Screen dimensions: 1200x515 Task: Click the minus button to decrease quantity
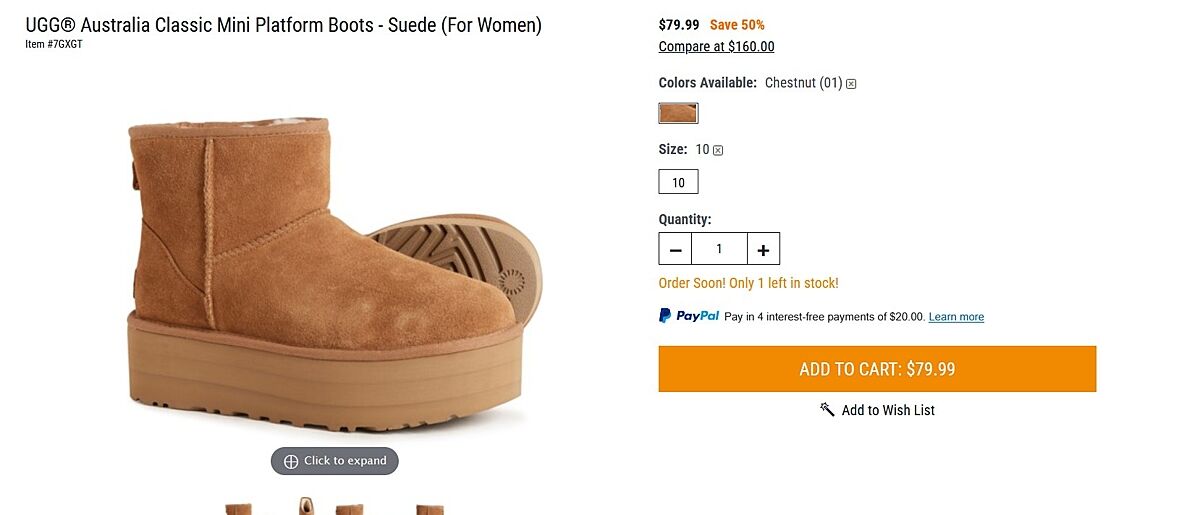[x=675, y=249]
